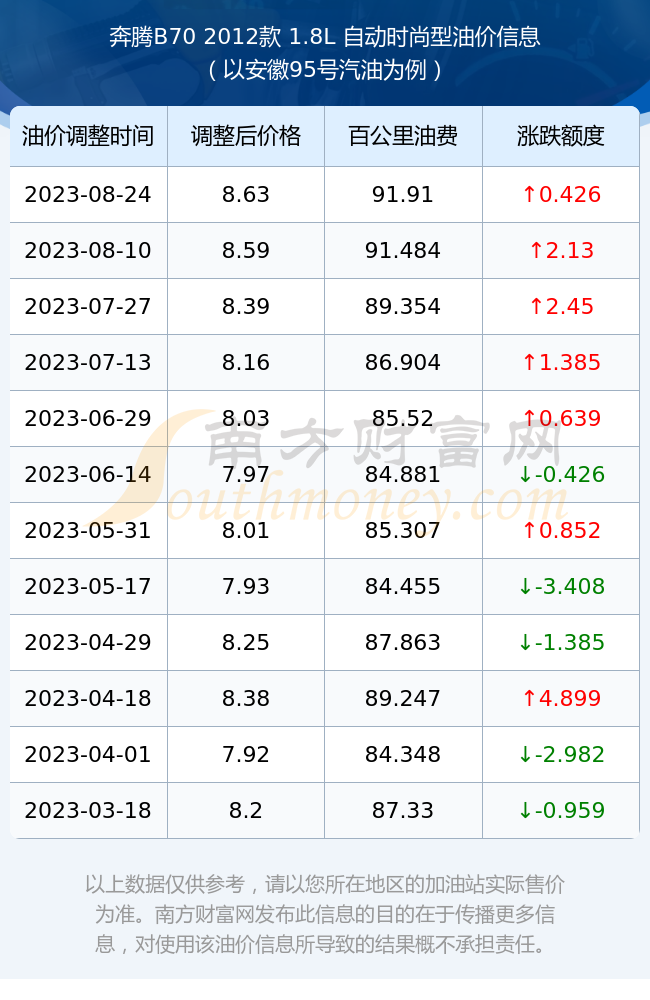
Task: Click the green drop value ↓-0.426
Action: click(x=561, y=474)
